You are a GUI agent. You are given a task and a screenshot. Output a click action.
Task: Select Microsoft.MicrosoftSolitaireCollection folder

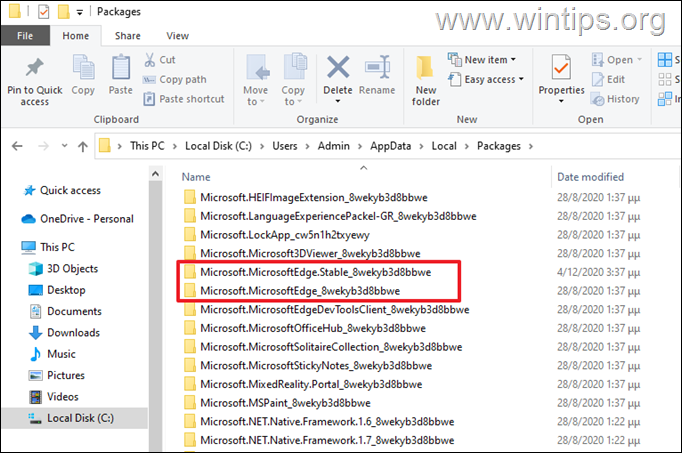click(322, 347)
